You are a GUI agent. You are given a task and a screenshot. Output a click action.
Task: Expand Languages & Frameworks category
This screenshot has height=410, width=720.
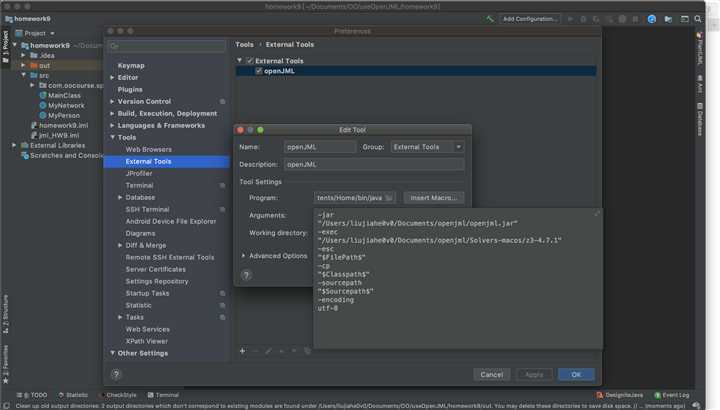tap(112, 125)
